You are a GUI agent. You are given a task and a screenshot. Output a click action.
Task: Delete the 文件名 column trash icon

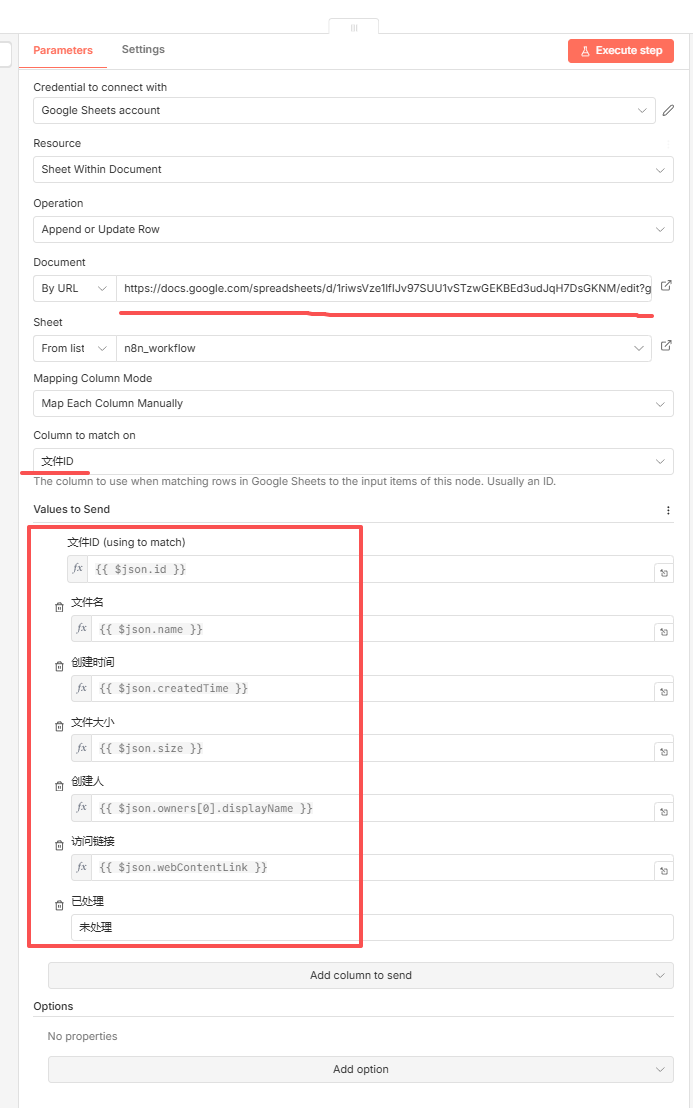(59, 607)
